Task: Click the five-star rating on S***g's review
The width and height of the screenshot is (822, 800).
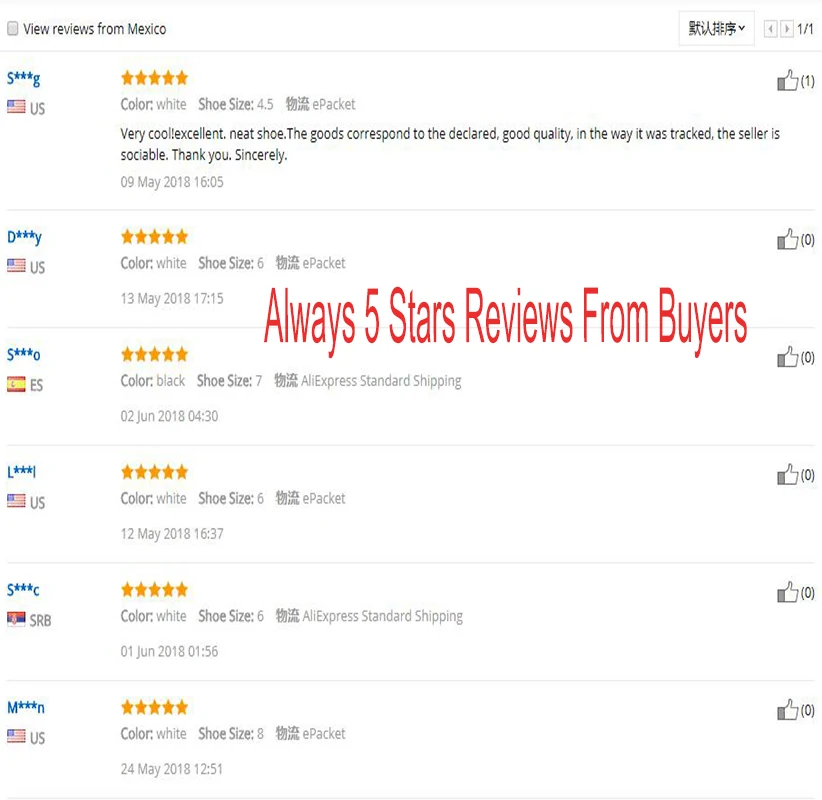Action: (x=154, y=78)
